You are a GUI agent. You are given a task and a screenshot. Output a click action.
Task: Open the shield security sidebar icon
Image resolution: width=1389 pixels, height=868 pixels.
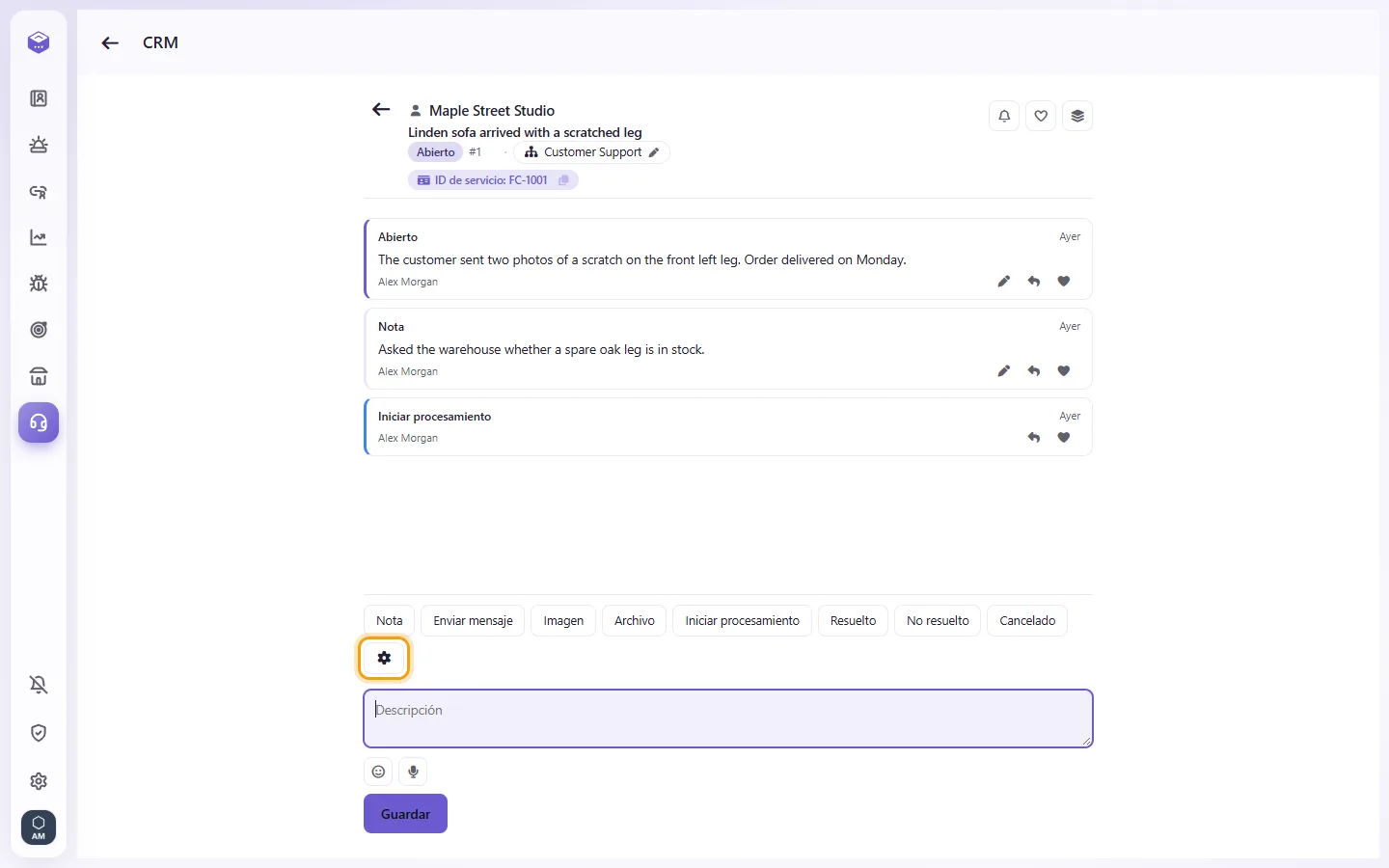coord(39,733)
